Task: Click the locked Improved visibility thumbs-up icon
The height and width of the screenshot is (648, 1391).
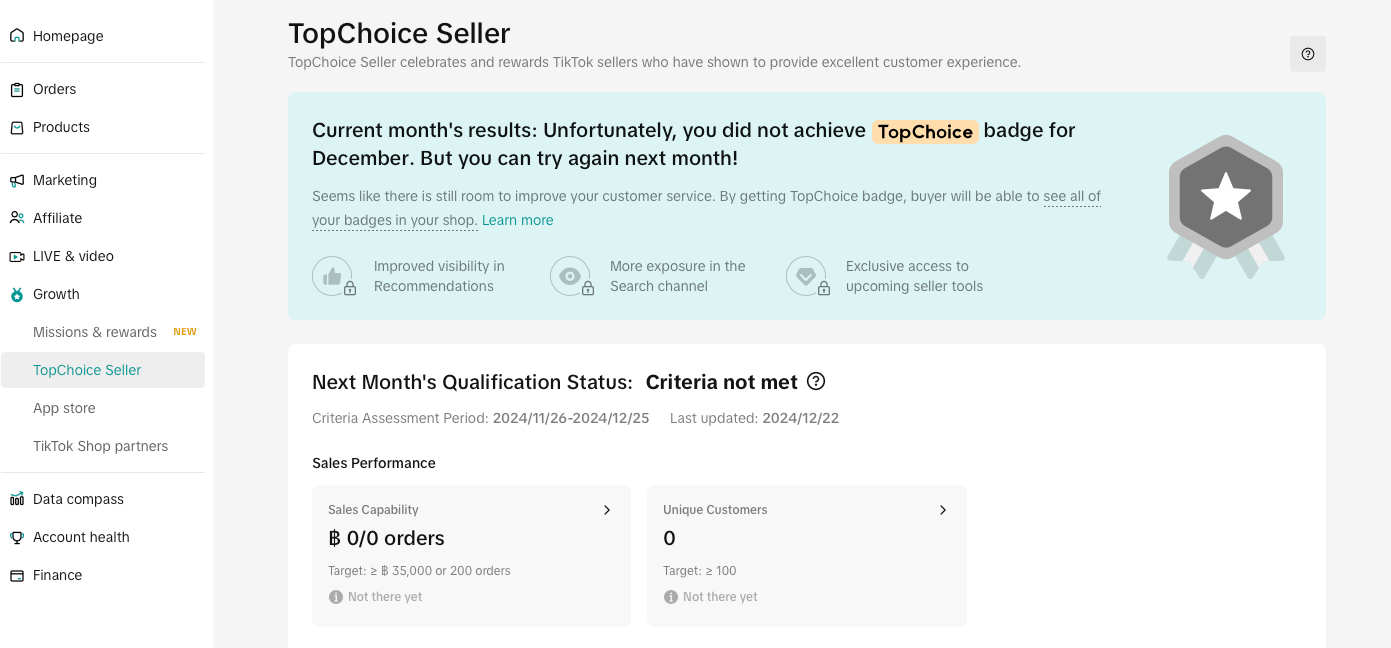Action: (333, 276)
